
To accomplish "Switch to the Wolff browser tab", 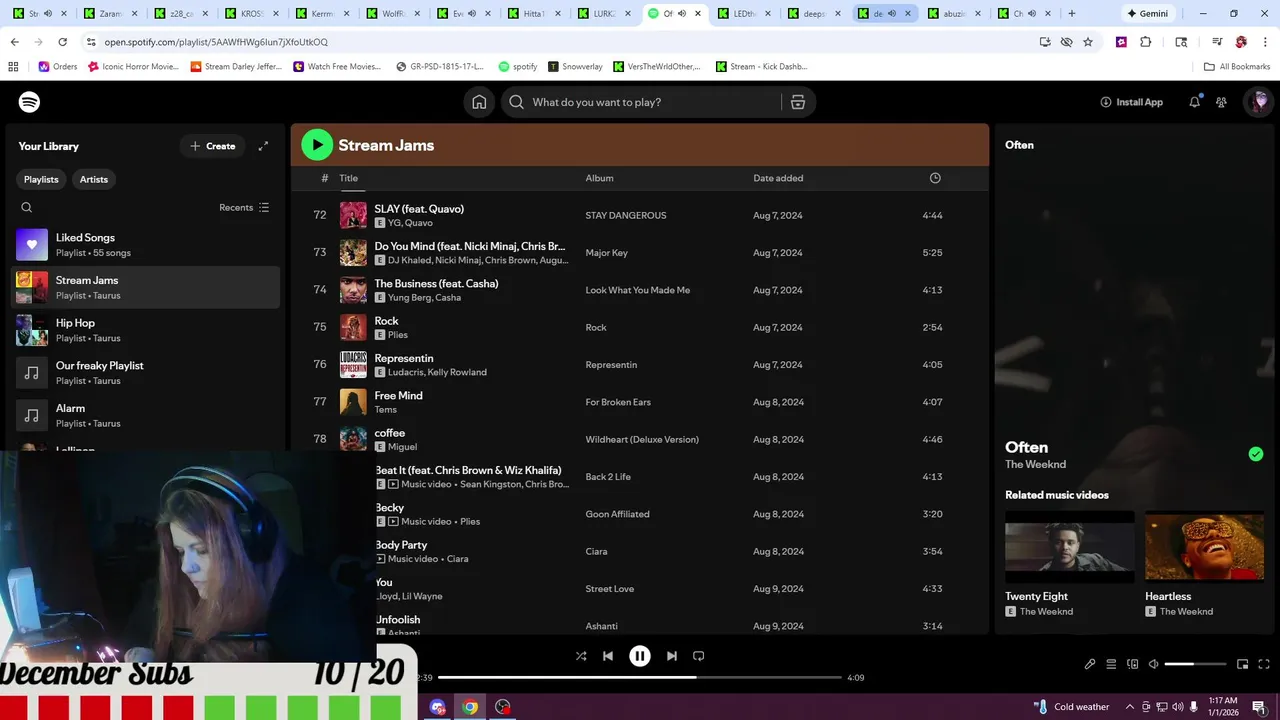I will coord(393,14).
